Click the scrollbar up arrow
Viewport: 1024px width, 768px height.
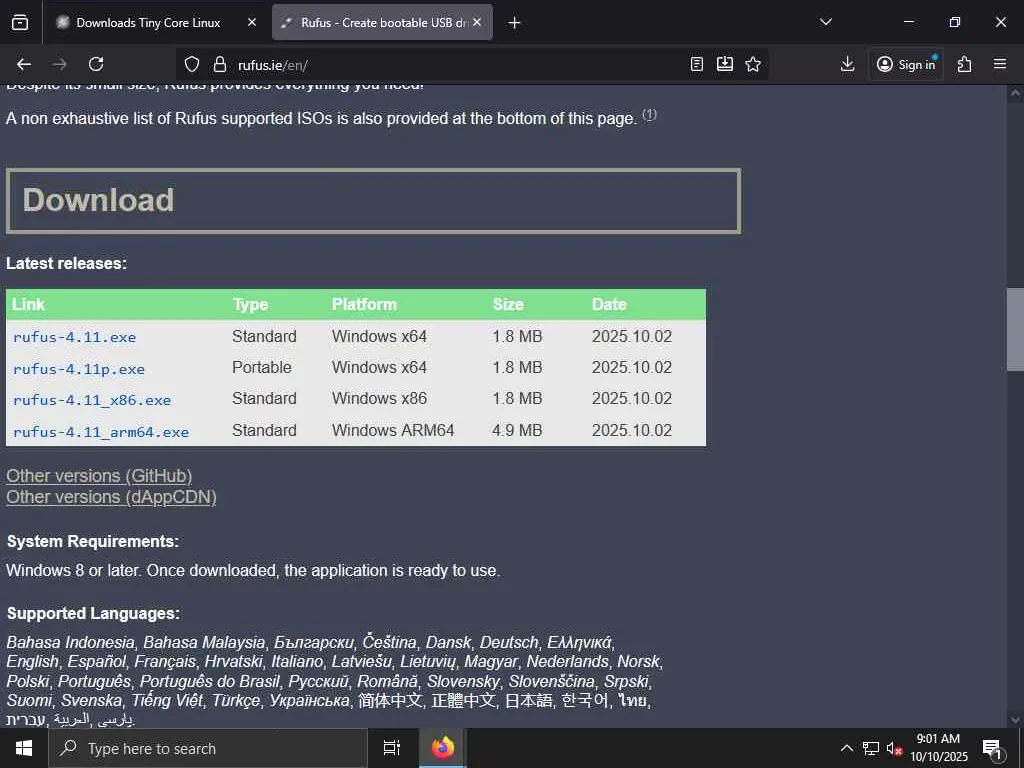tap(1015, 93)
